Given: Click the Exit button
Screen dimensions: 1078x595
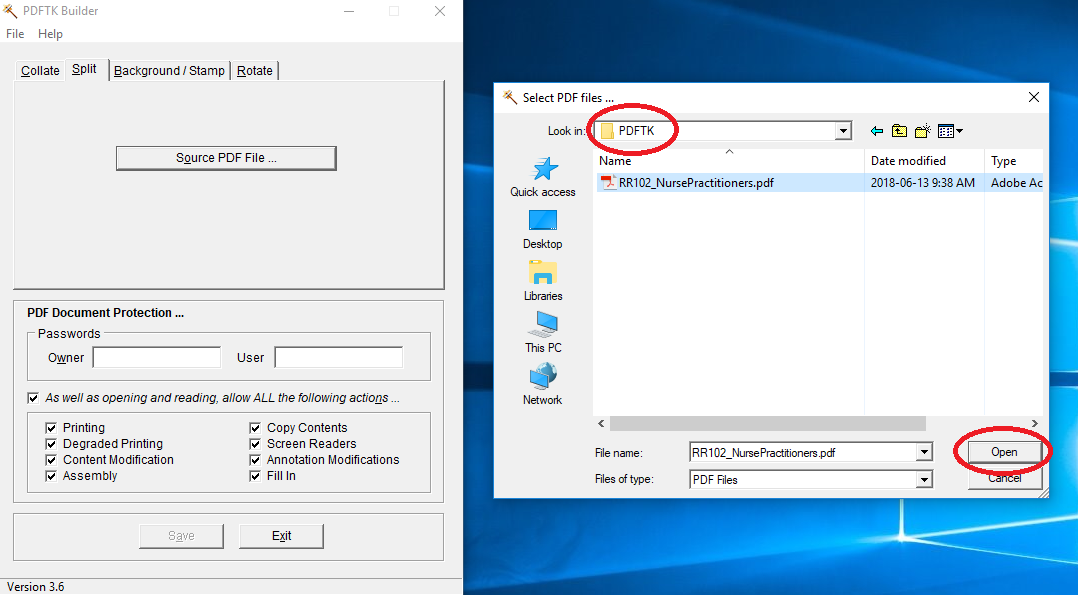Looking at the screenshot, I should (281, 536).
